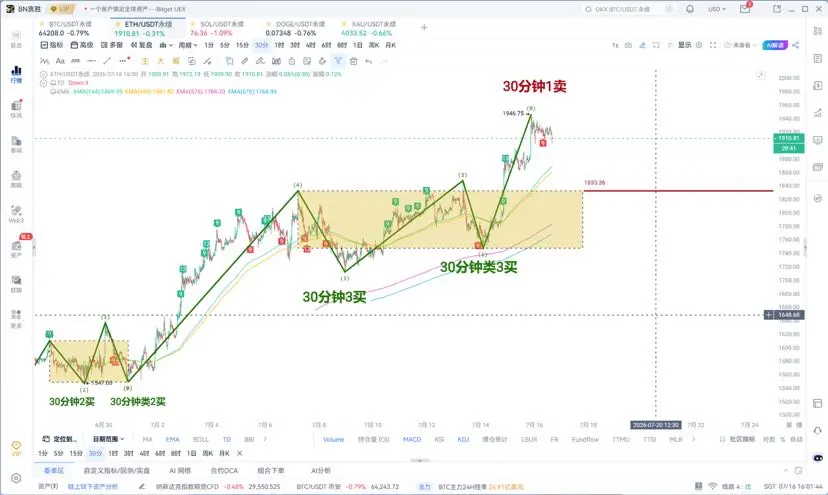Collapse the TD indicator legend row
Viewport: 828px width, 495px height.
(44, 83)
